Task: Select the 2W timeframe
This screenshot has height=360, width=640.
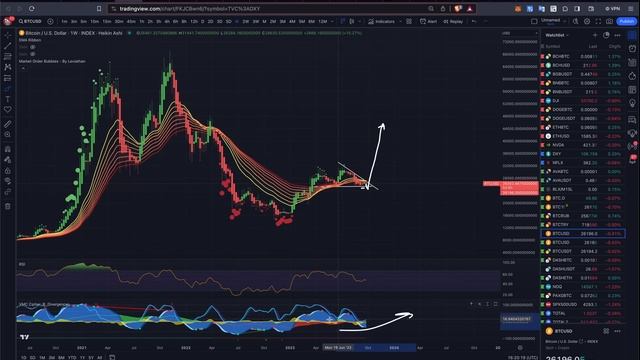Action: [x=246, y=21]
